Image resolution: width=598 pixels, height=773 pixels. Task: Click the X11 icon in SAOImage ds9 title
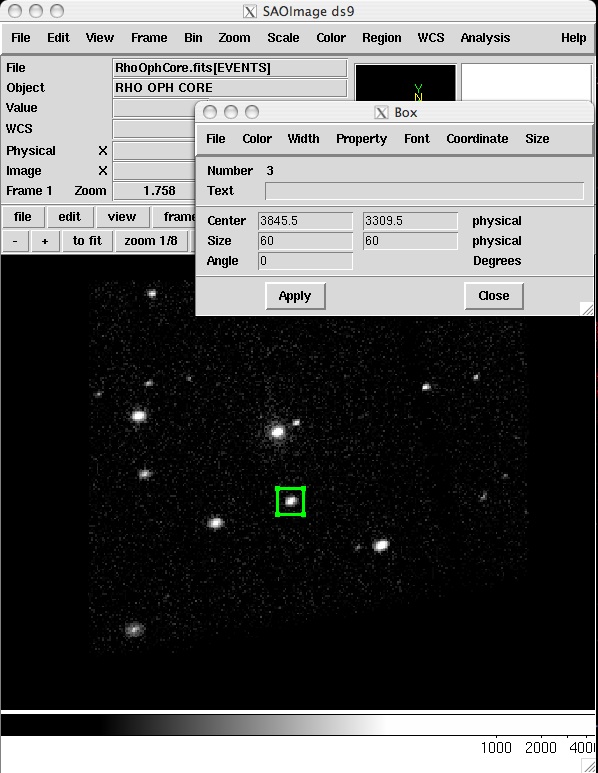click(250, 11)
